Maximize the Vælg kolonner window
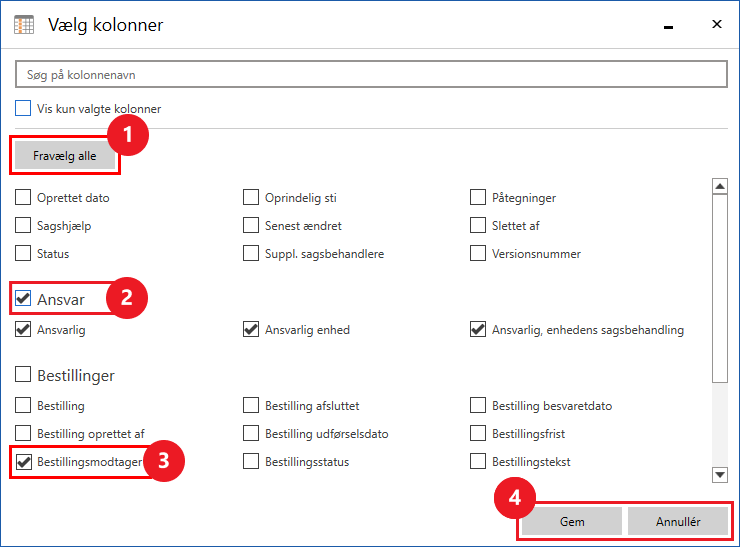Screen dimensions: 740x547 coord(672,24)
